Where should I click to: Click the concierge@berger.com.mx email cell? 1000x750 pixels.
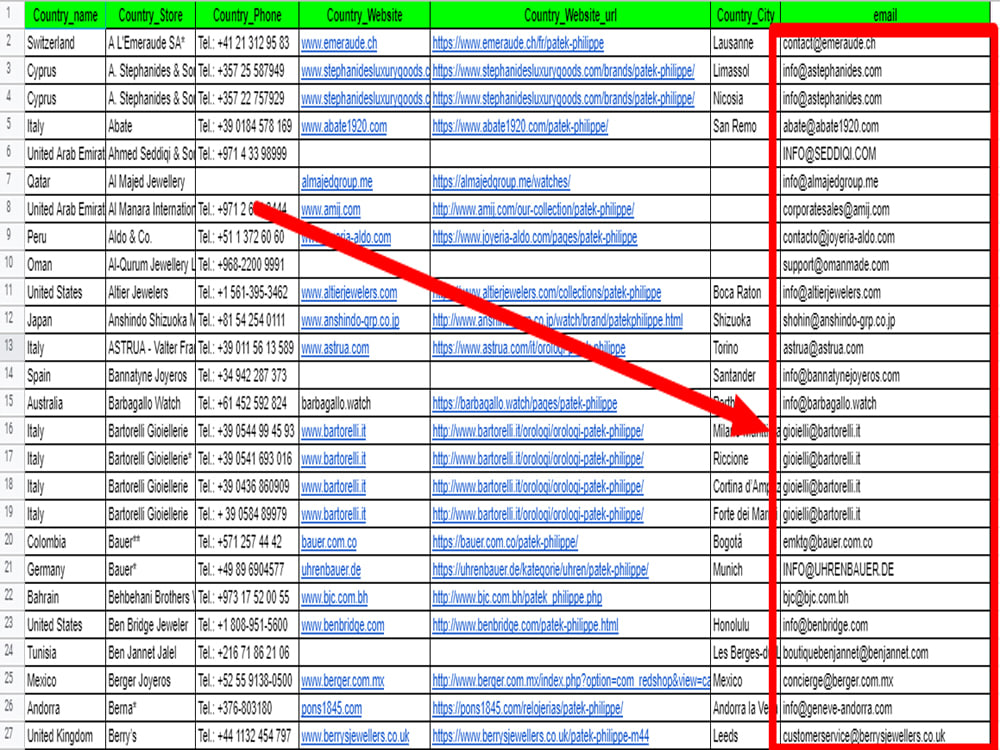pos(885,680)
